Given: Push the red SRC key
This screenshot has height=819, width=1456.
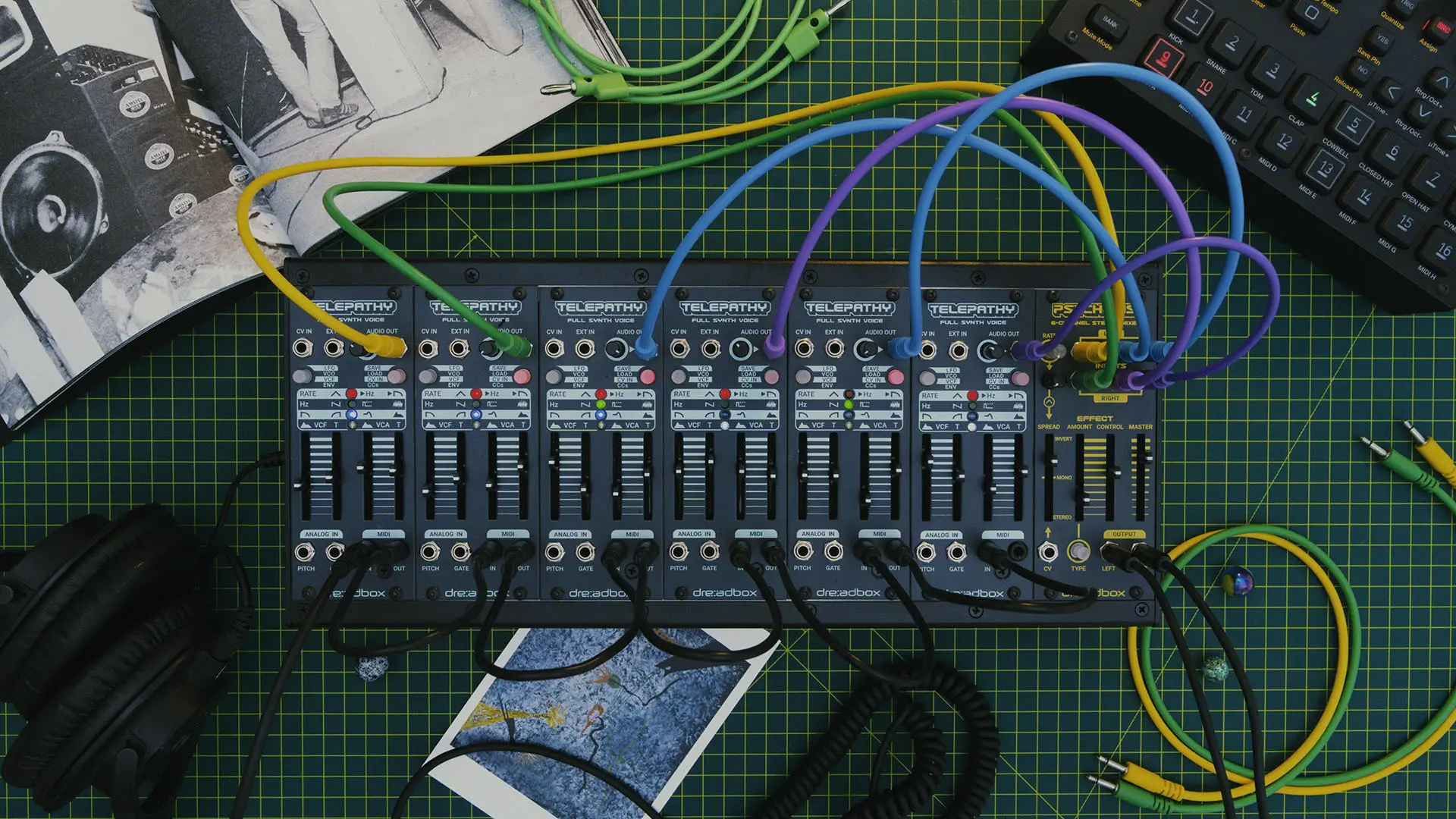Looking at the screenshot, I should coord(1442,29).
